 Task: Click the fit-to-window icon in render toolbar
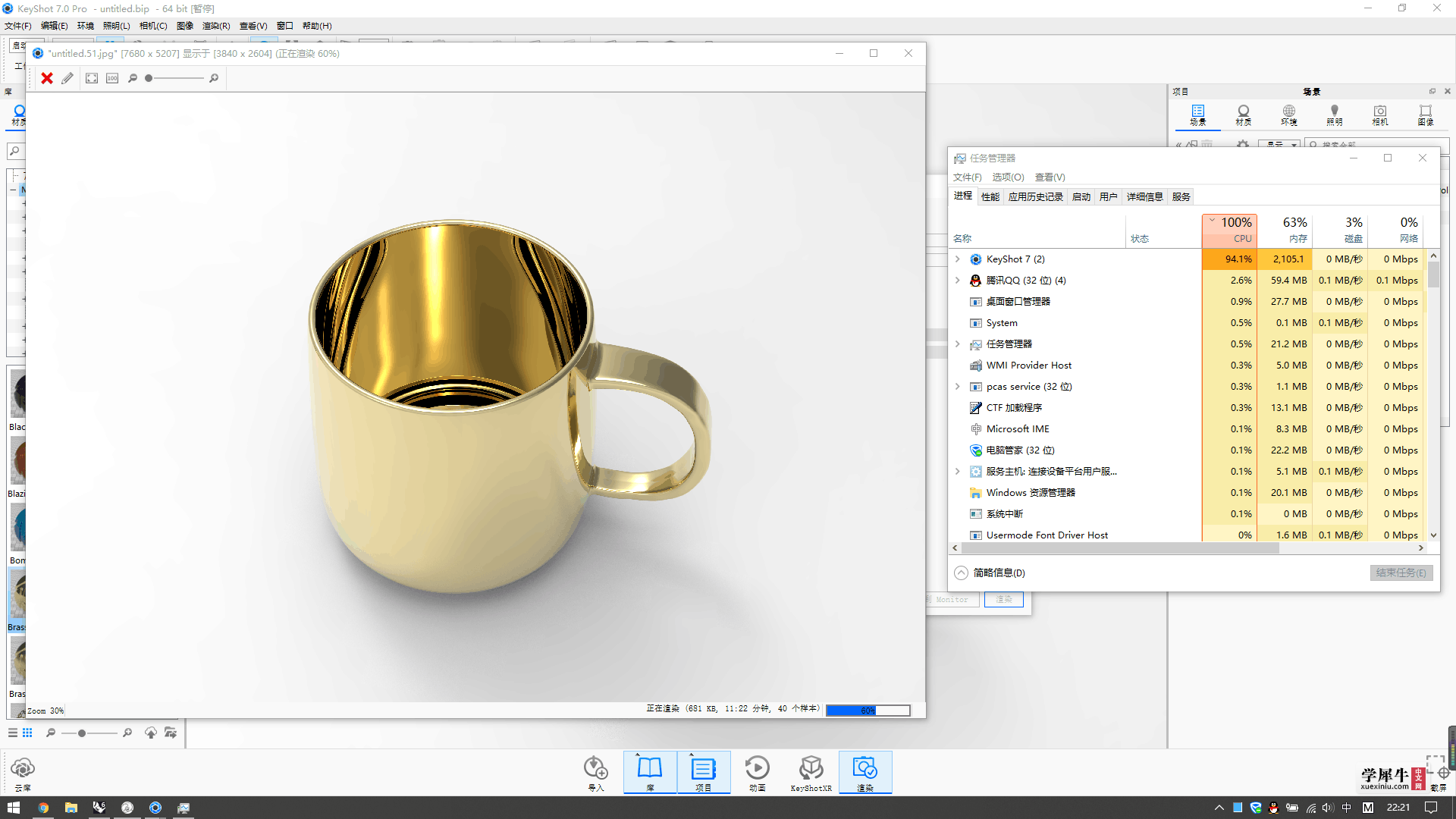[92, 78]
